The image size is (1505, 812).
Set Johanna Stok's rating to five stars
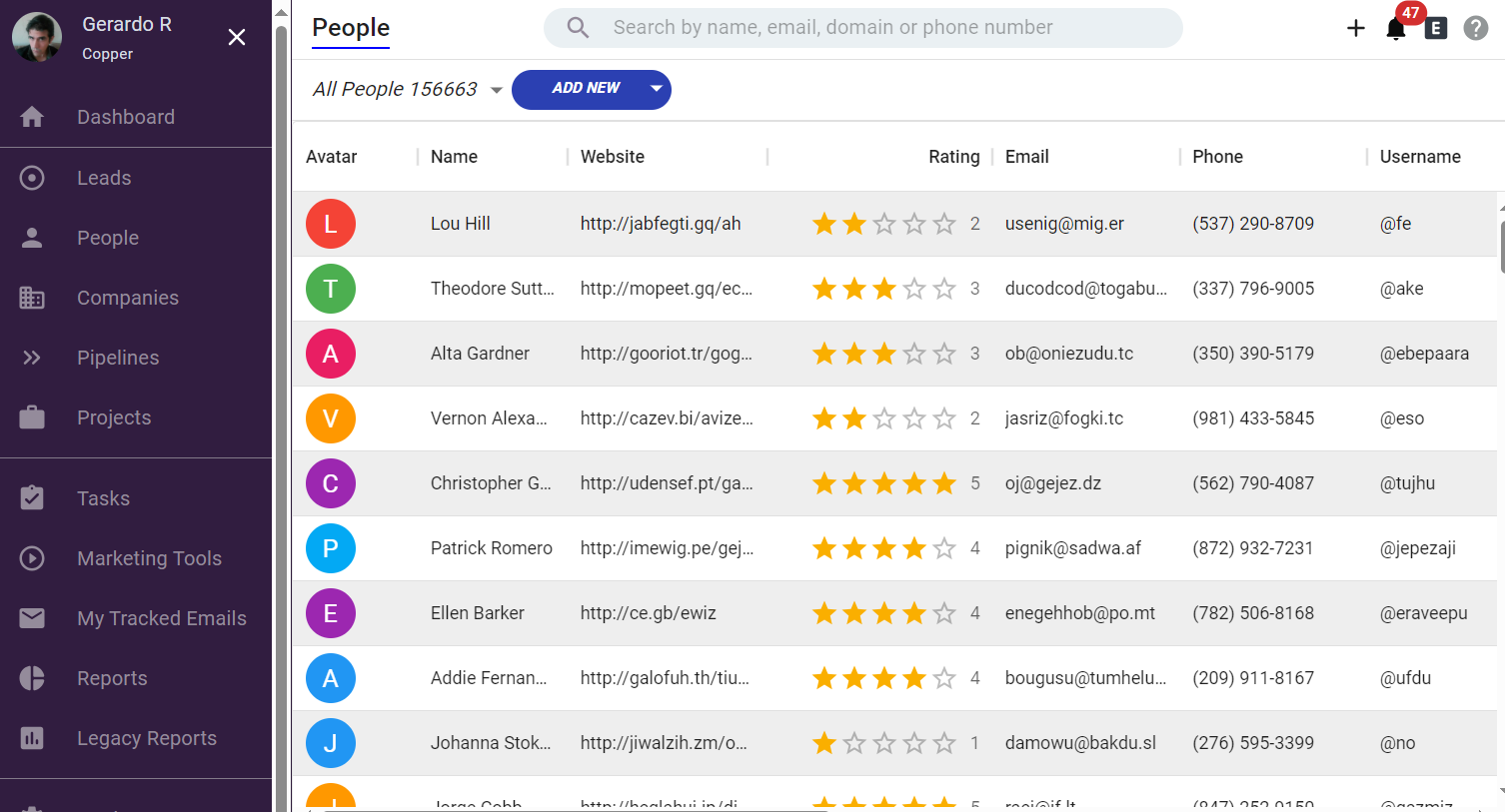(944, 743)
